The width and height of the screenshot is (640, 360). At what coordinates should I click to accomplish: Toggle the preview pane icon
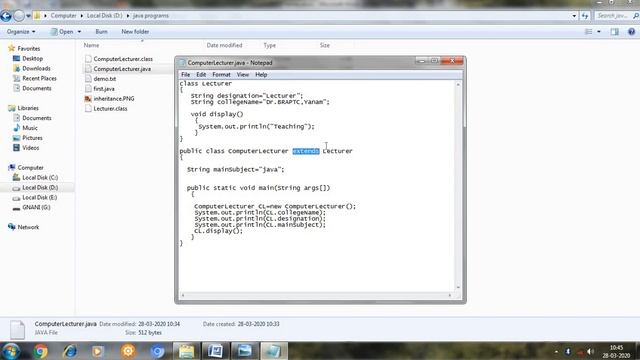(x=614, y=31)
